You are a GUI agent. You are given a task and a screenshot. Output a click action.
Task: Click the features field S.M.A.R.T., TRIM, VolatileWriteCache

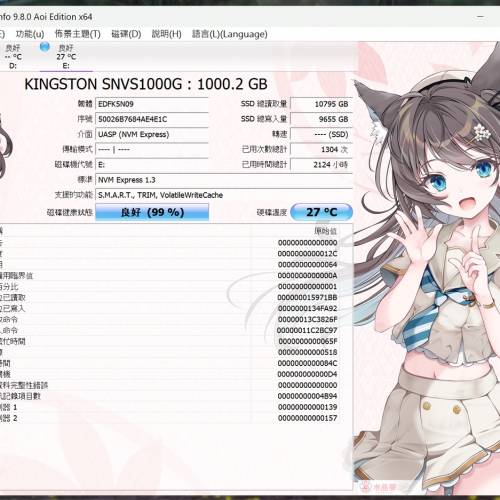[x=224, y=195]
